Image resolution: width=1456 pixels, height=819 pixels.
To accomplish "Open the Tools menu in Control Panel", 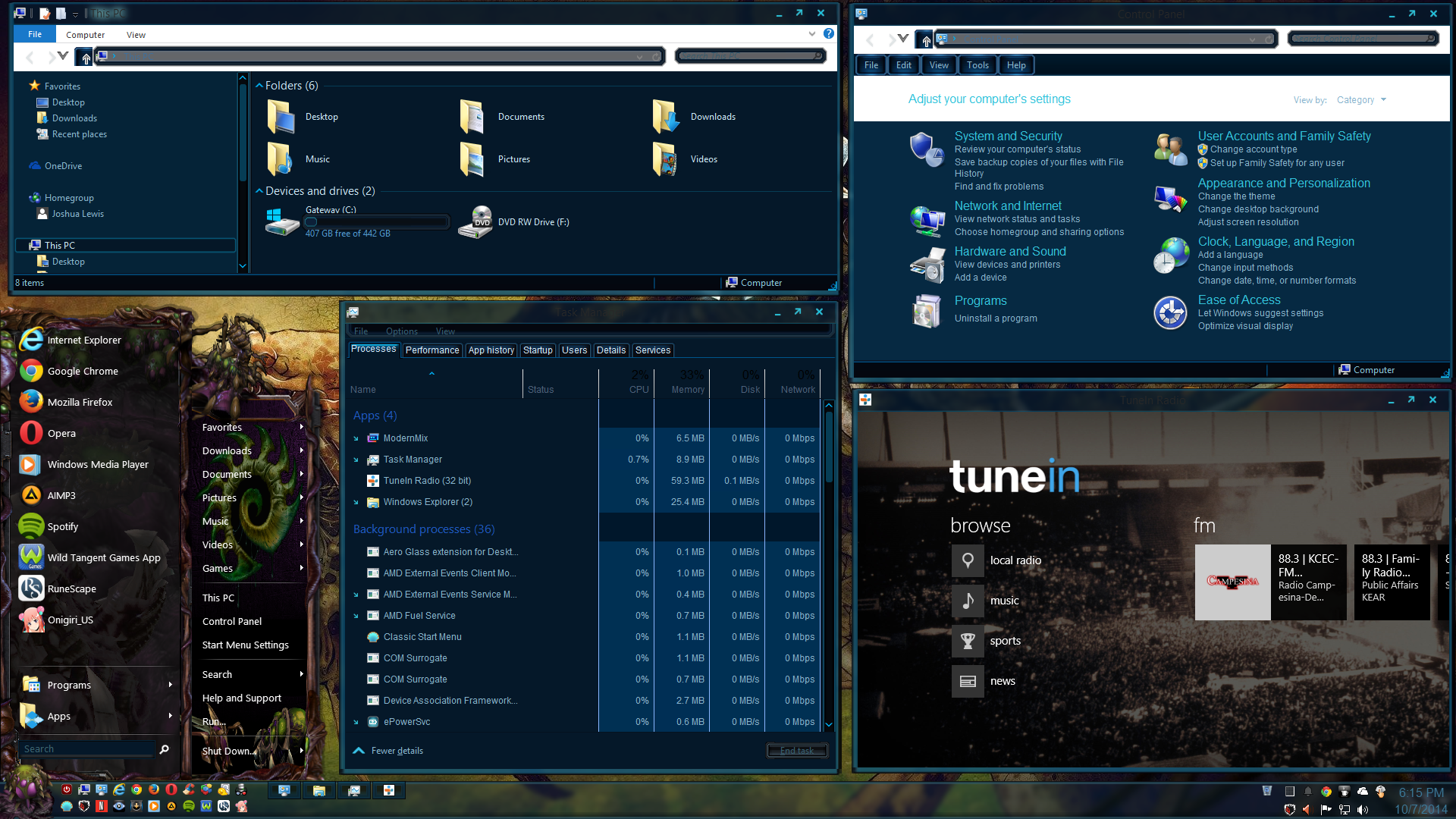I will 977,65.
